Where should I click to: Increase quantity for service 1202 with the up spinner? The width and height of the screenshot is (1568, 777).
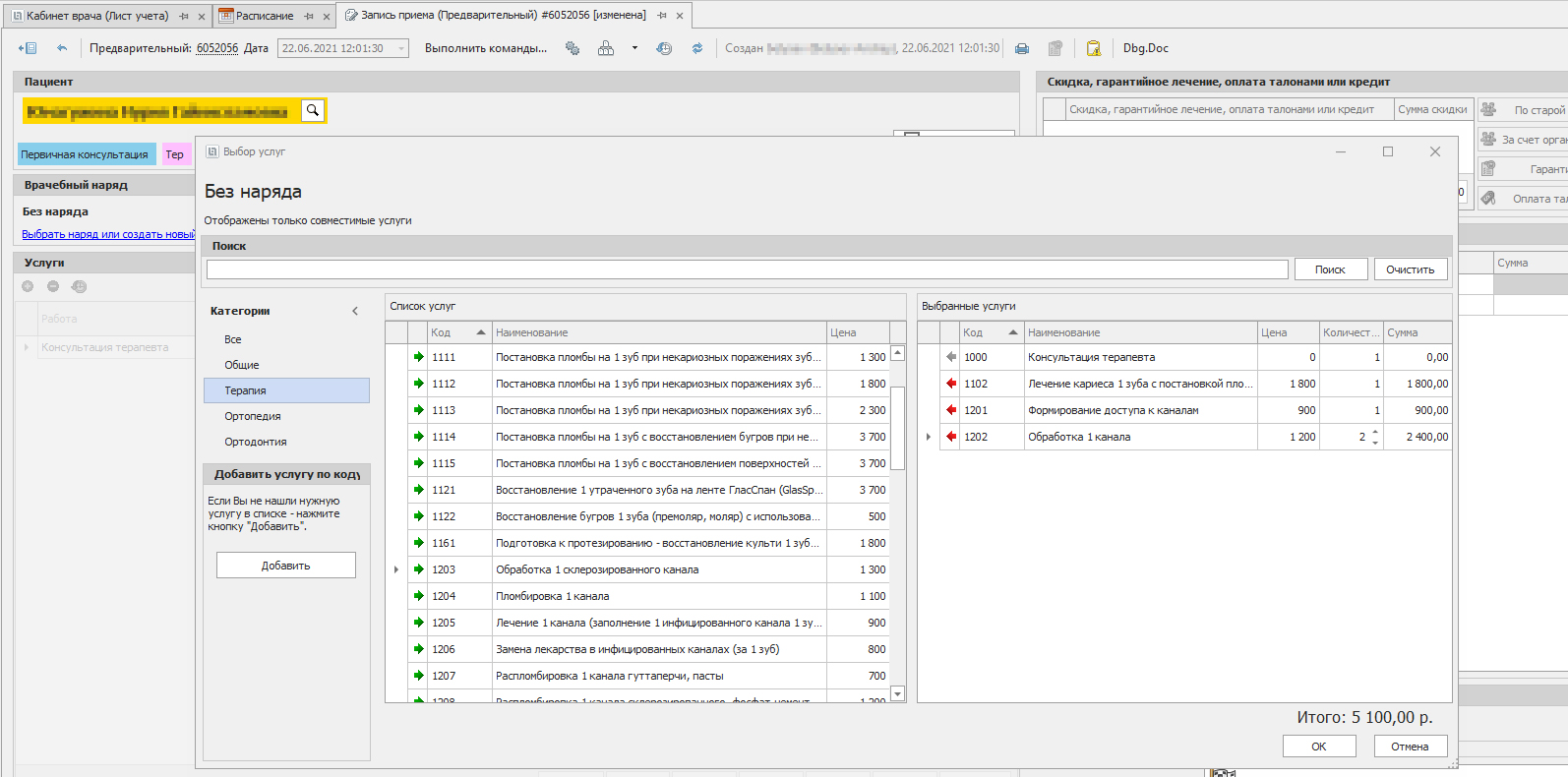point(1374,432)
